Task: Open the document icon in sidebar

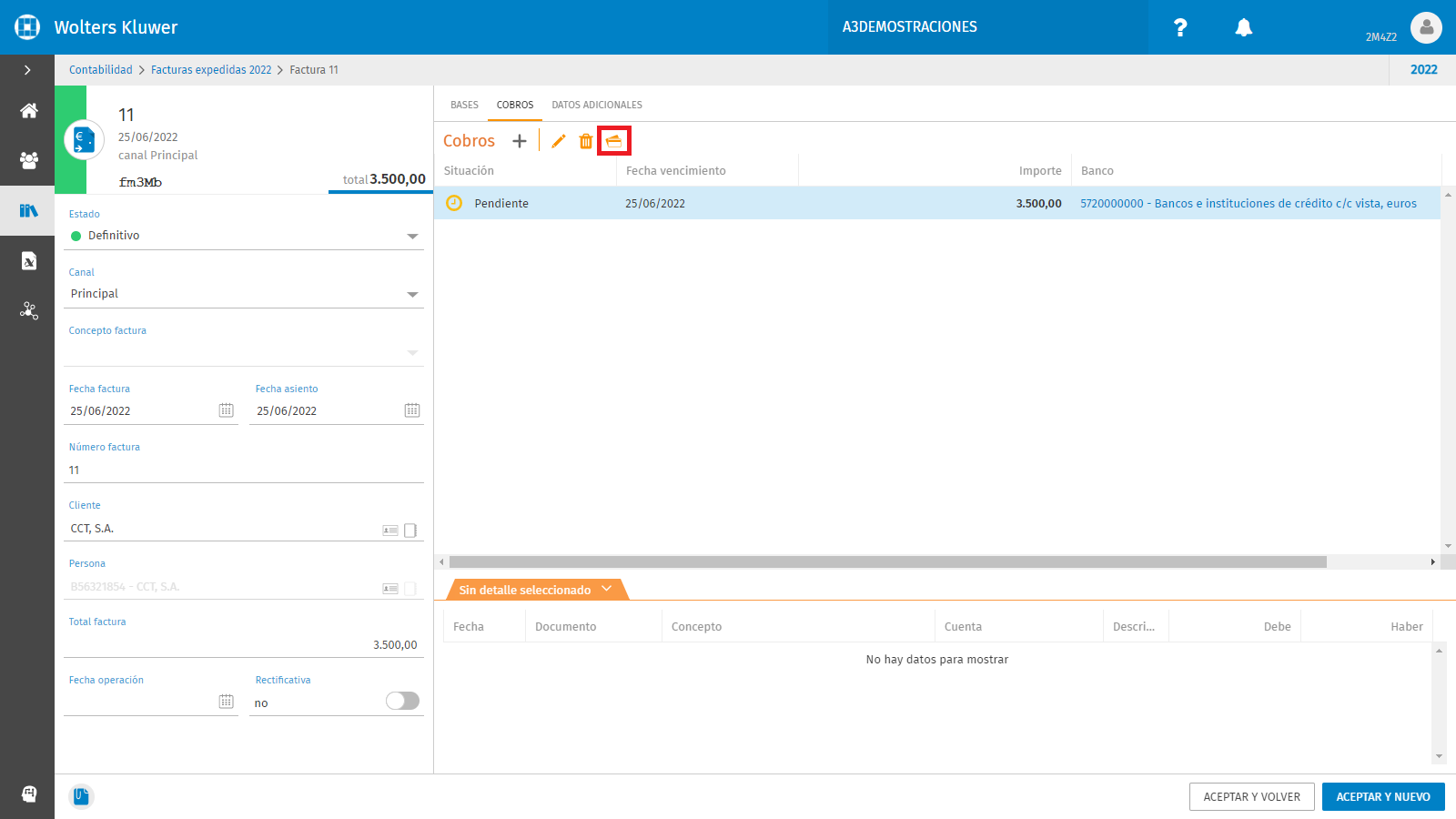Action: (29, 261)
